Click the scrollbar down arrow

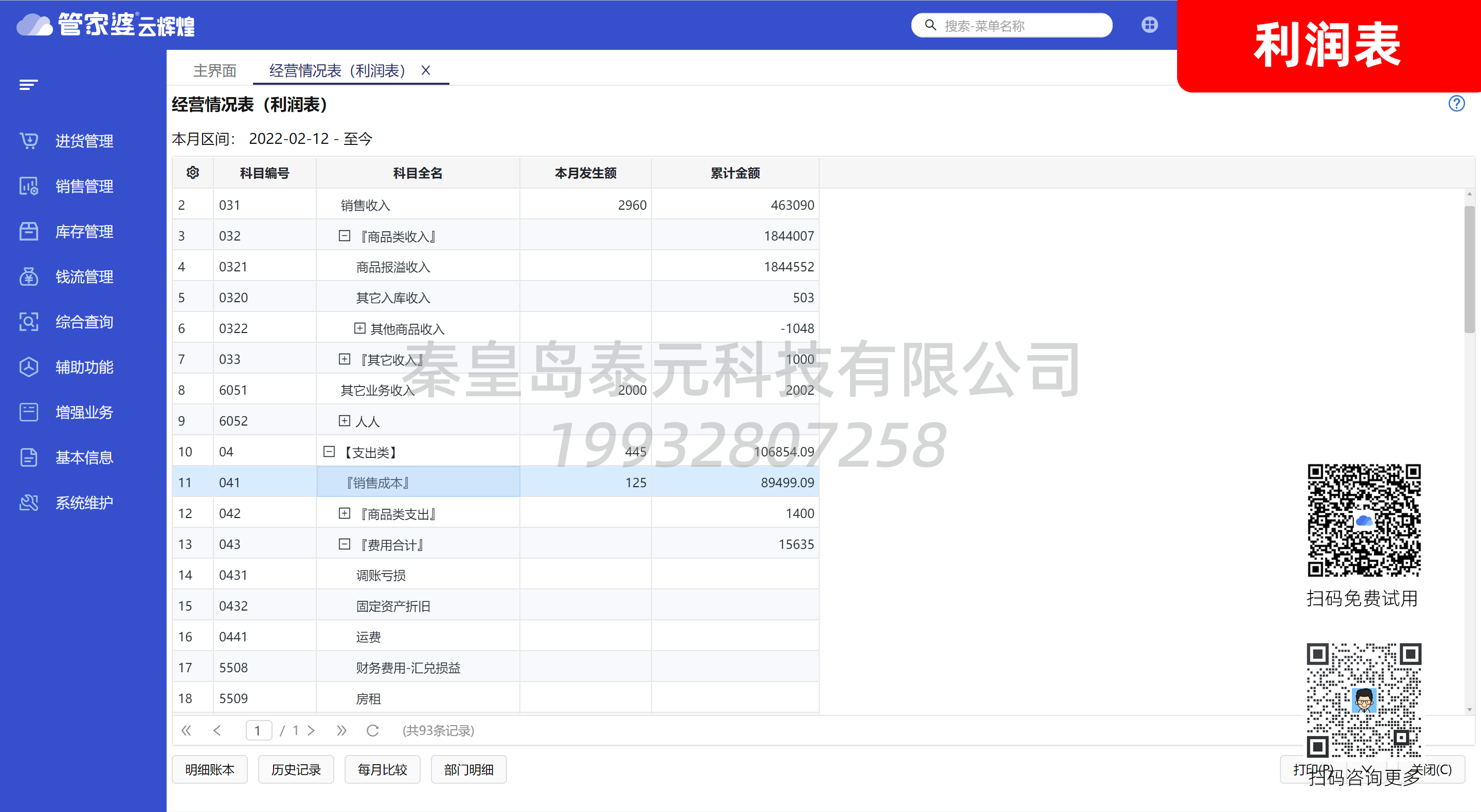1470,710
